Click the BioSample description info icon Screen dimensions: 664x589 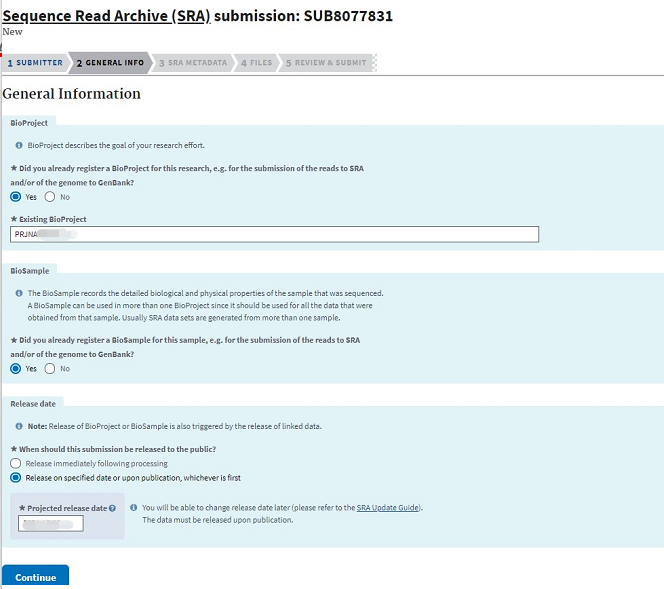coord(19,293)
